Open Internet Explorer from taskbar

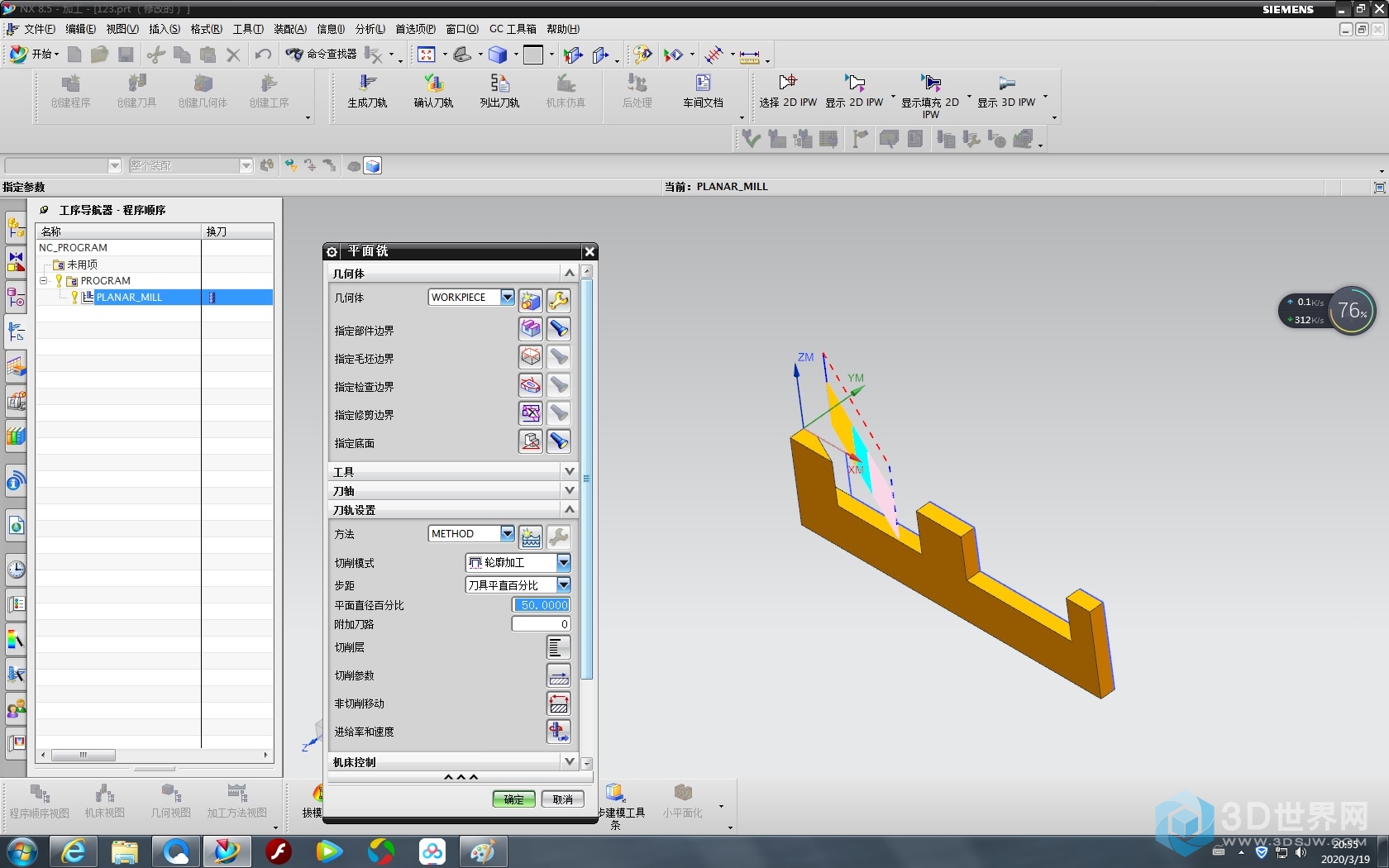74,851
